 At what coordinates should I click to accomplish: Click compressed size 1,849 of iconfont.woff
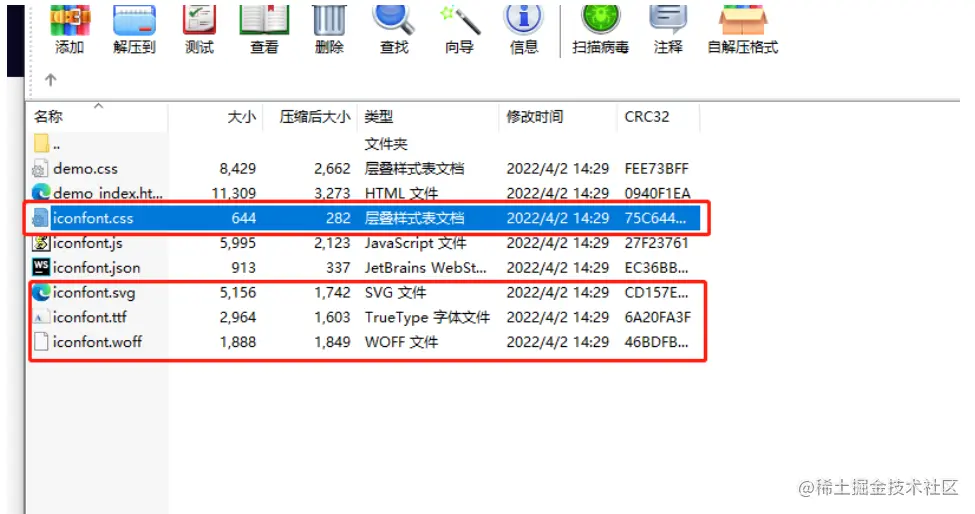pyautogui.click(x=332, y=342)
